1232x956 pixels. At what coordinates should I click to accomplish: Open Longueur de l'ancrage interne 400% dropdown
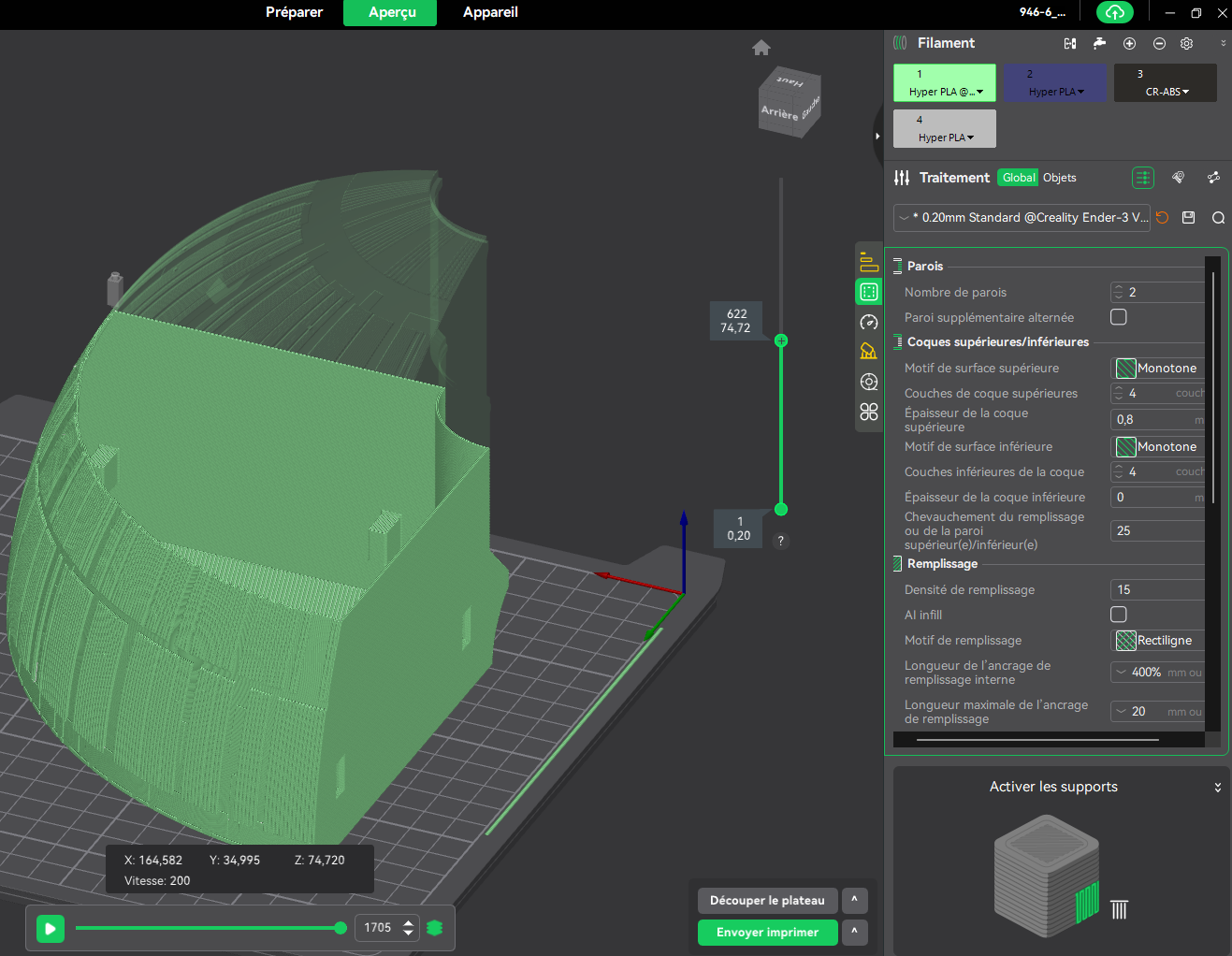[1158, 672]
